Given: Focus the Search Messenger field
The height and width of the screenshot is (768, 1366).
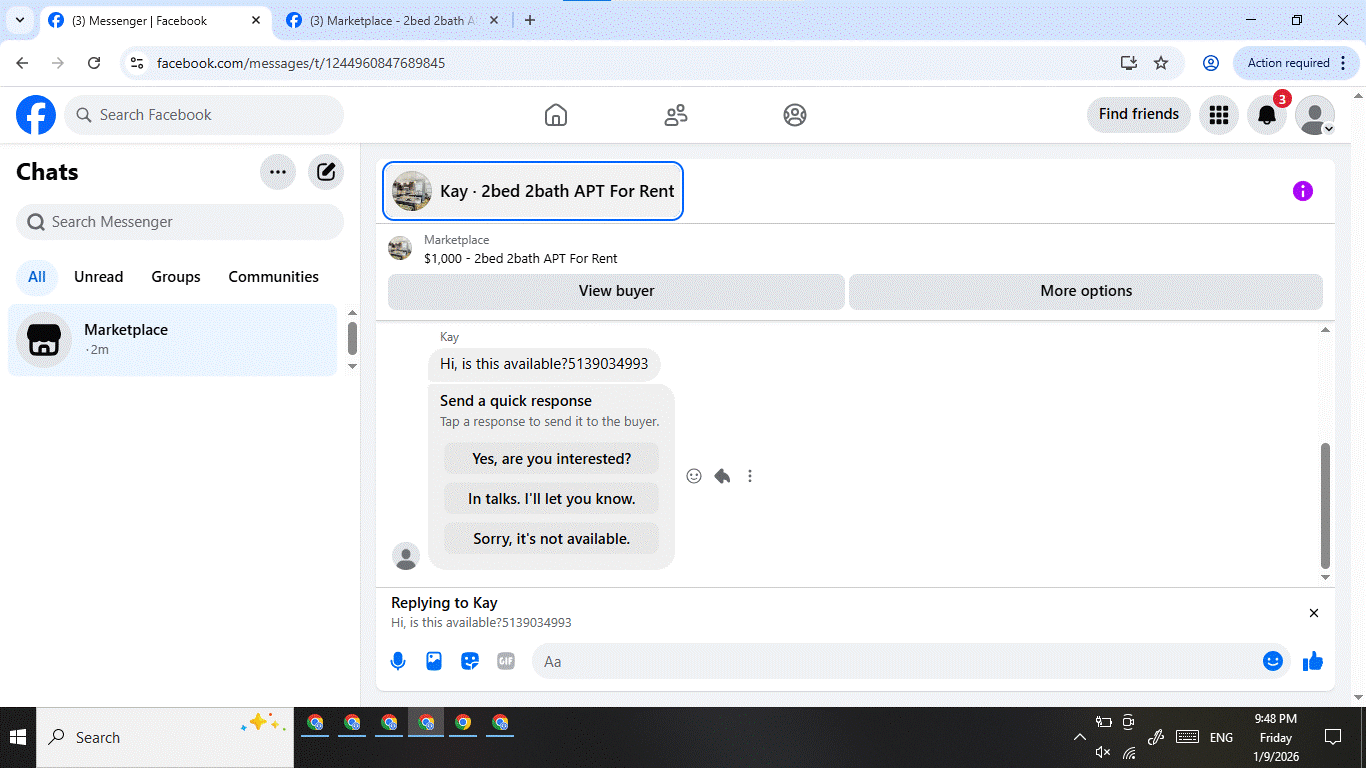Looking at the screenshot, I should [180, 222].
